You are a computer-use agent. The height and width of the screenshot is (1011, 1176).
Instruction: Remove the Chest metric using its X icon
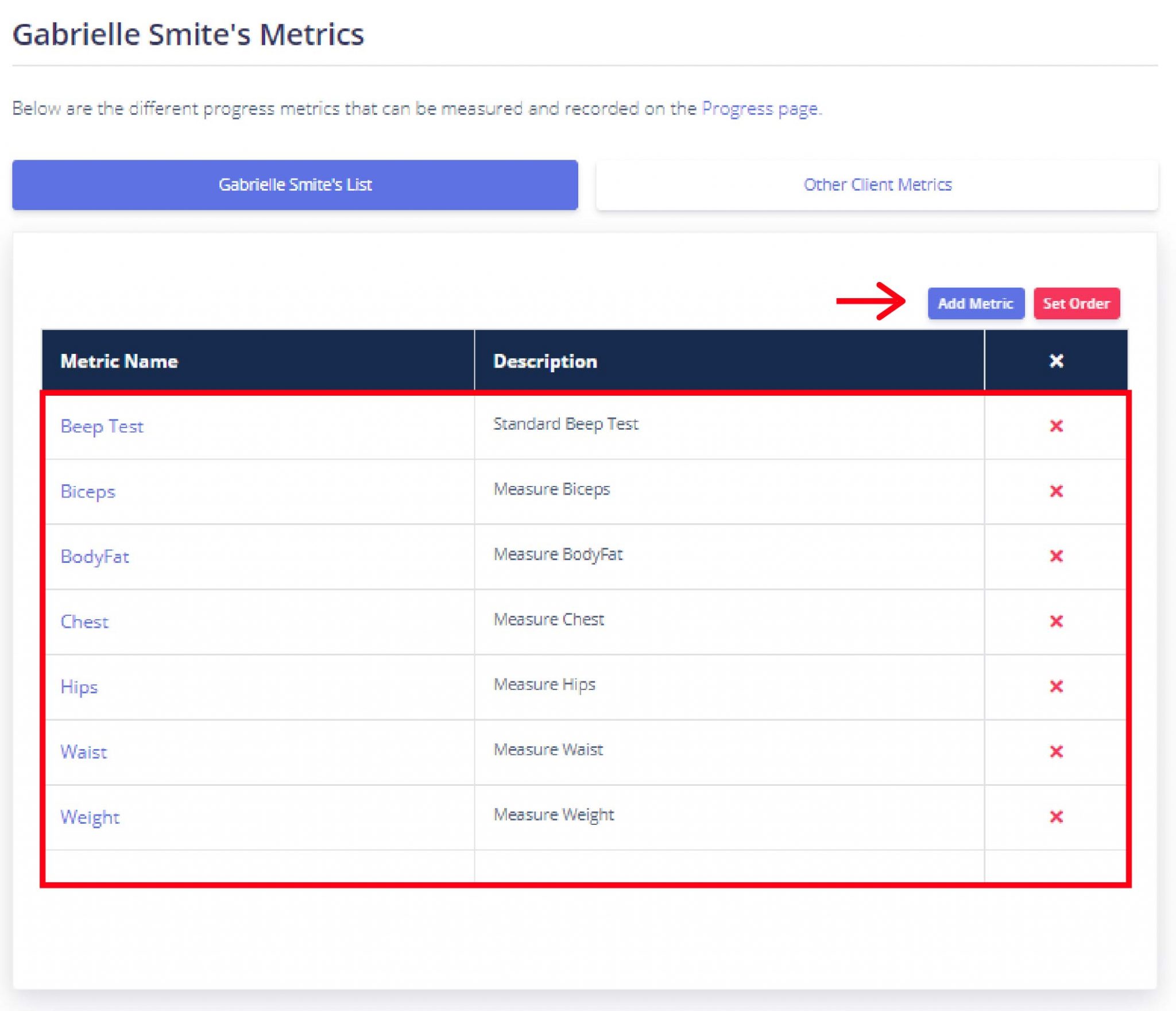(x=1056, y=622)
